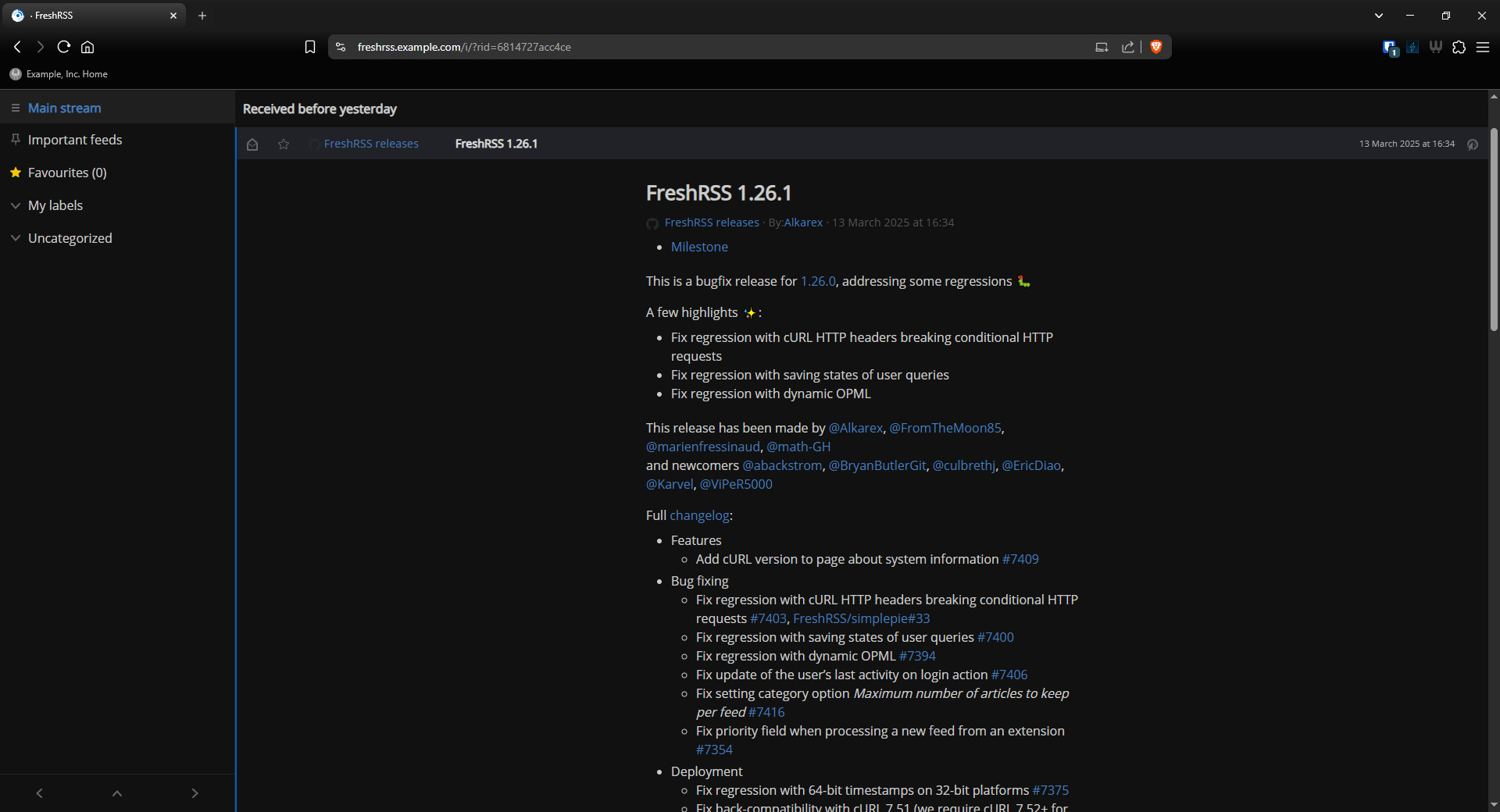Viewport: 1500px width, 812px height.
Task: Expand the Uncategorized category
Action: click(x=16, y=238)
